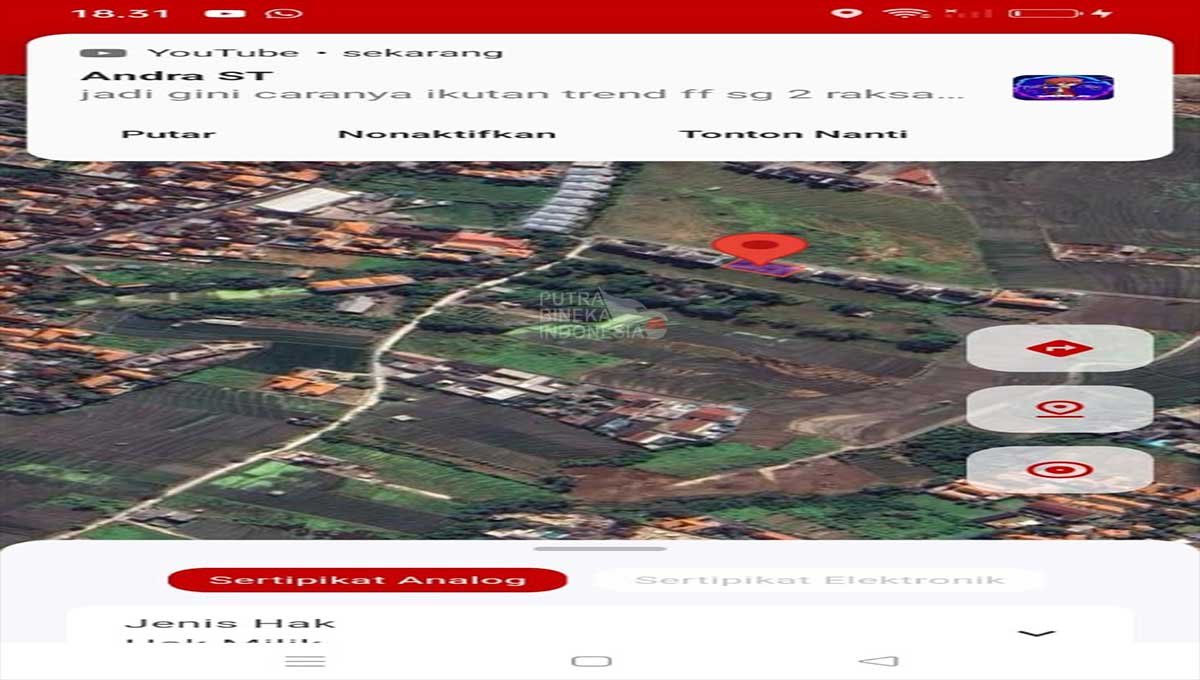Tap the pin-location map button

click(x=1059, y=409)
